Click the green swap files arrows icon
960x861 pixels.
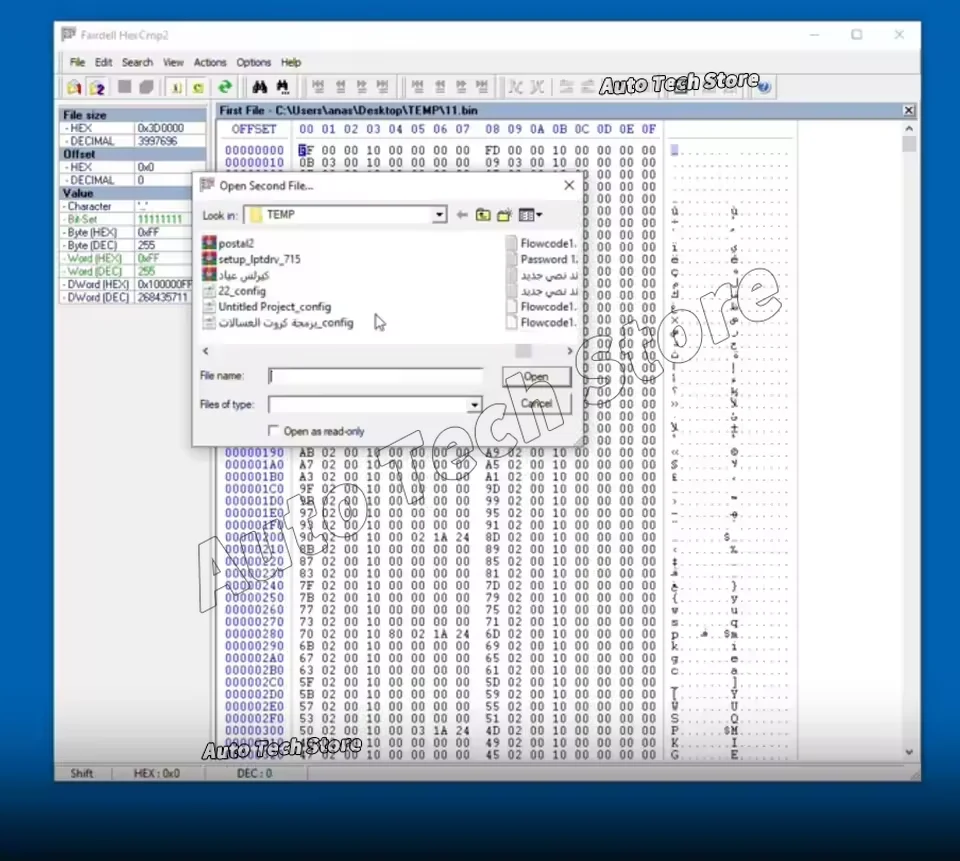225,88
